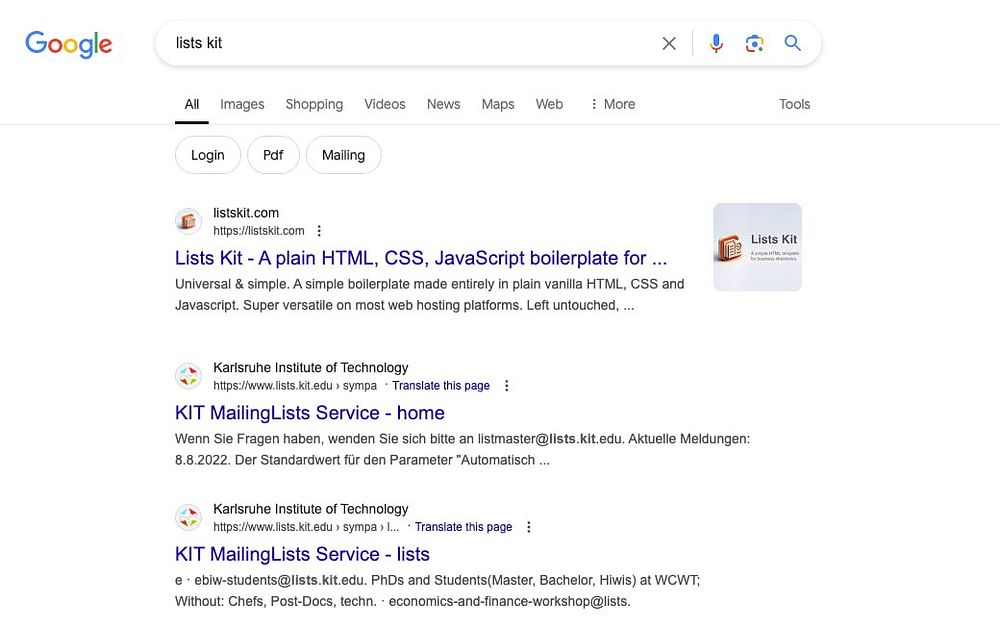Open three-dot menu next to https://listskit.com

click(320, 231)
